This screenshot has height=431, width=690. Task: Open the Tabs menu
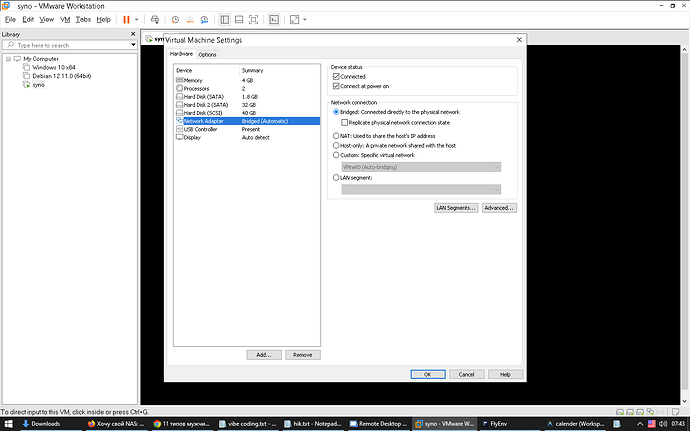click(x=83, y=19)
